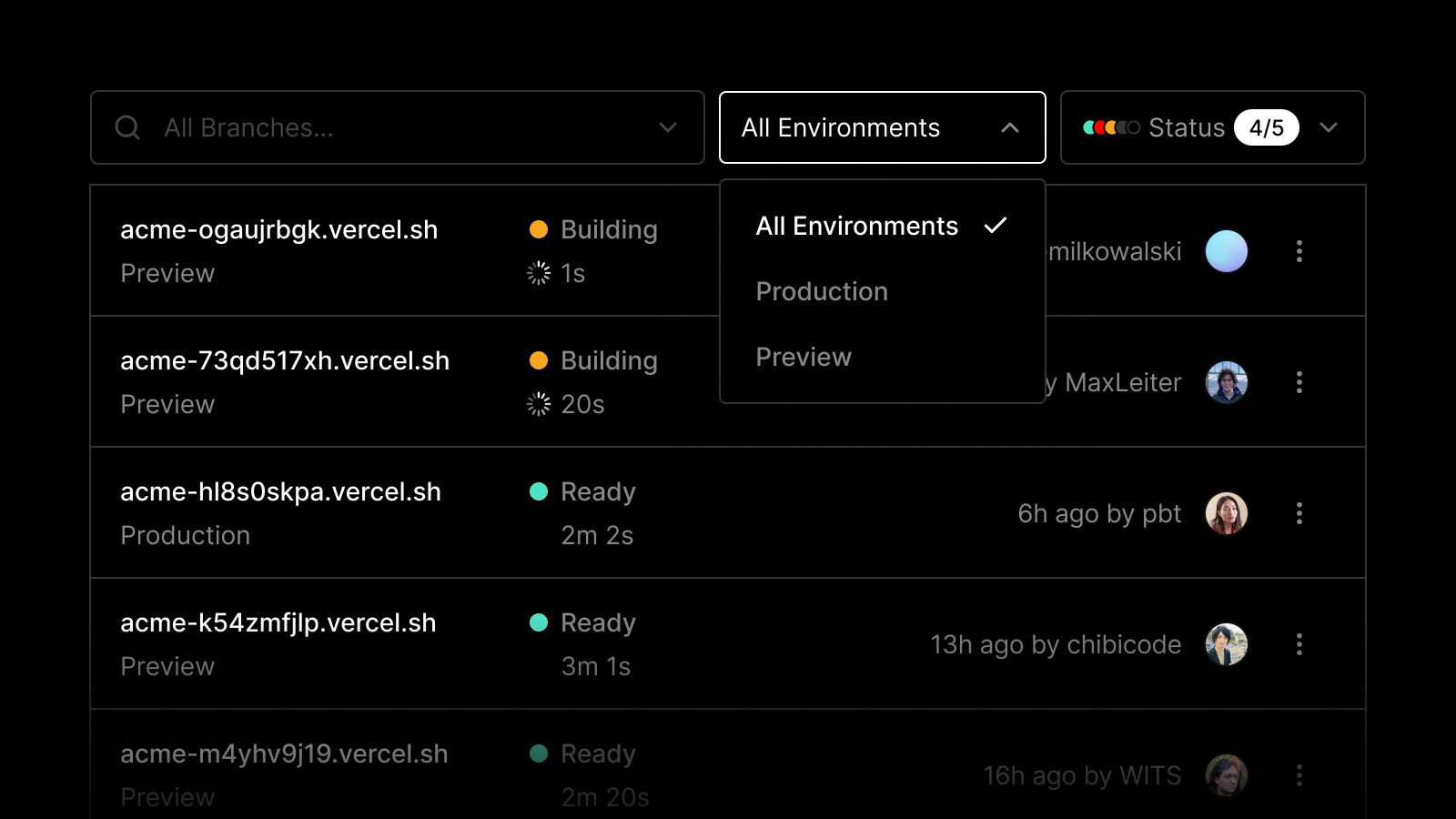Click the colored status dots in the Status filter
1456x819 pixels.
pos(1112,127)
